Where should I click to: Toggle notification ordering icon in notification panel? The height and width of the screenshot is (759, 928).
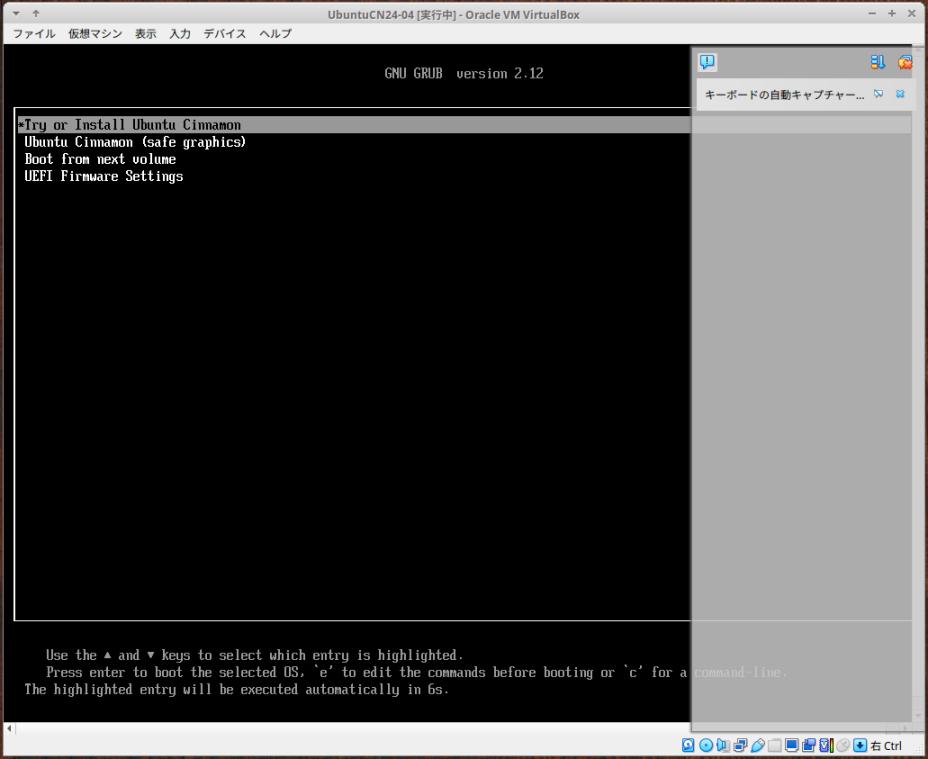tap(877, 62)
